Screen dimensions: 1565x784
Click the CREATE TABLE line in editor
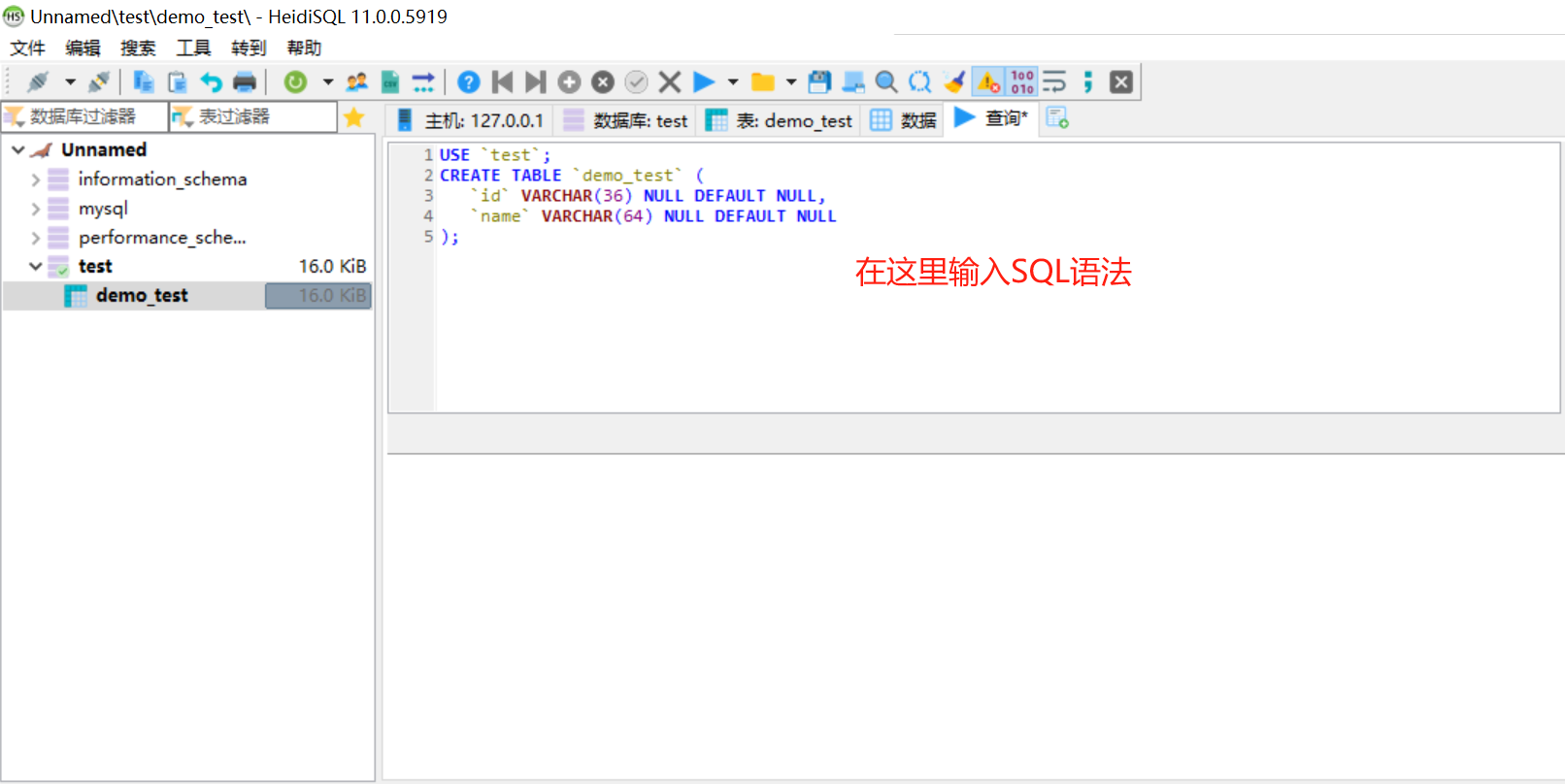click(571, 176)
